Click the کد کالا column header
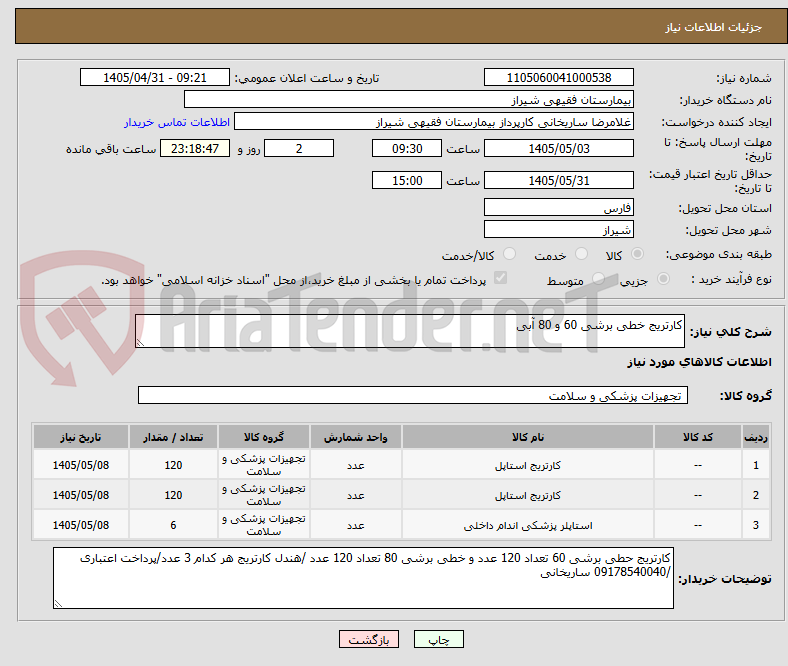The image size is (788, 666). 698,437
